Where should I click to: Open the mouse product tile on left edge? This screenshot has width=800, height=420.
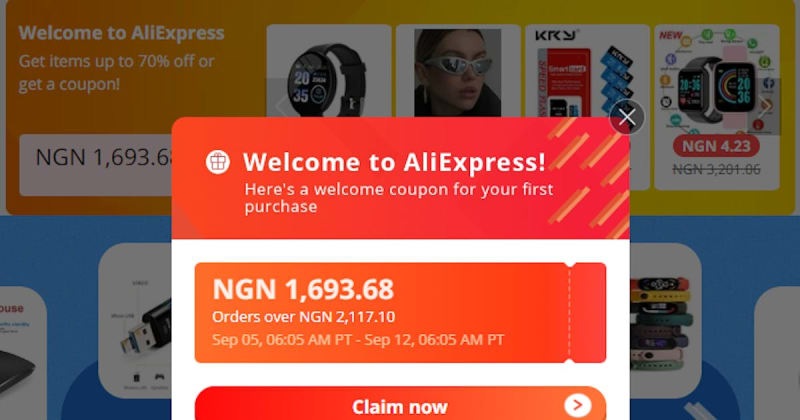click(x=23, y=353)
